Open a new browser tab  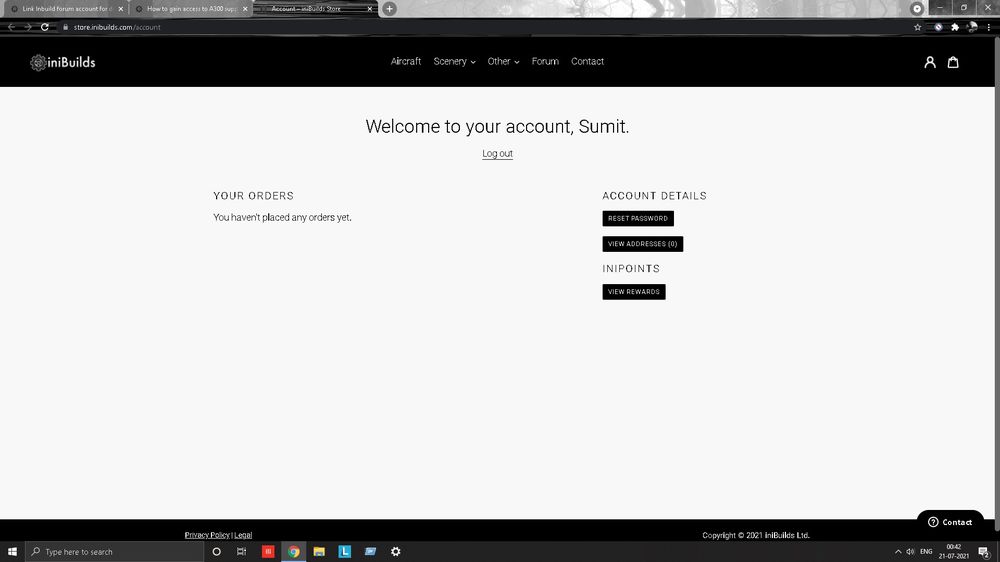click(390, 9)
